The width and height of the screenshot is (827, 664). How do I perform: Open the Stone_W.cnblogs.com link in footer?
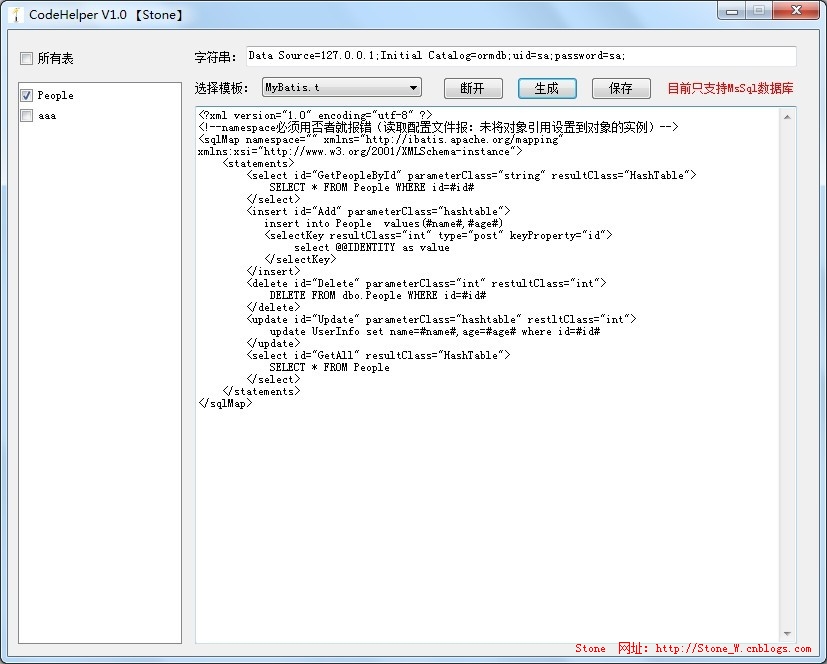coord(733,648)
